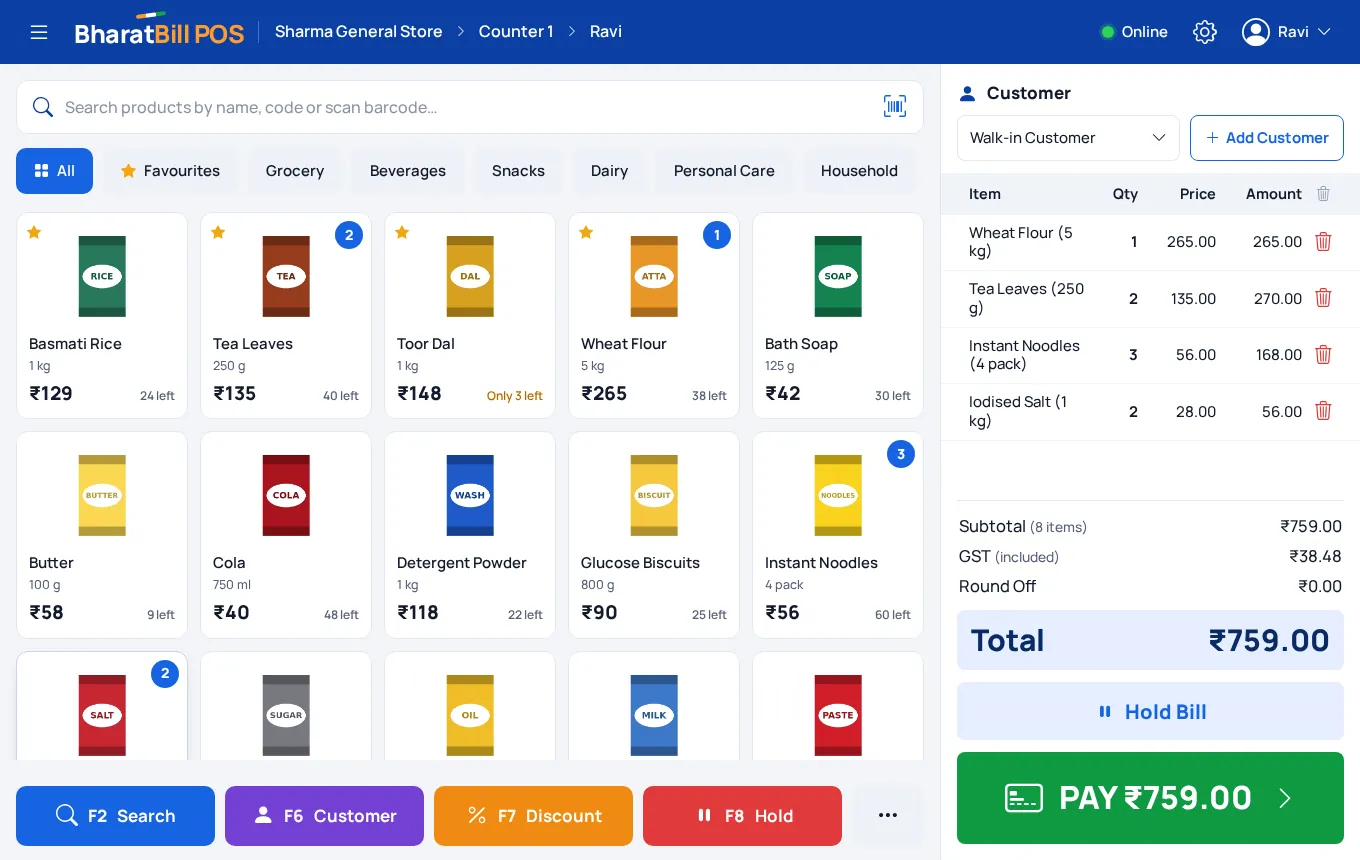Click the barcode scanner icon in search

click(x=895, y=107)
